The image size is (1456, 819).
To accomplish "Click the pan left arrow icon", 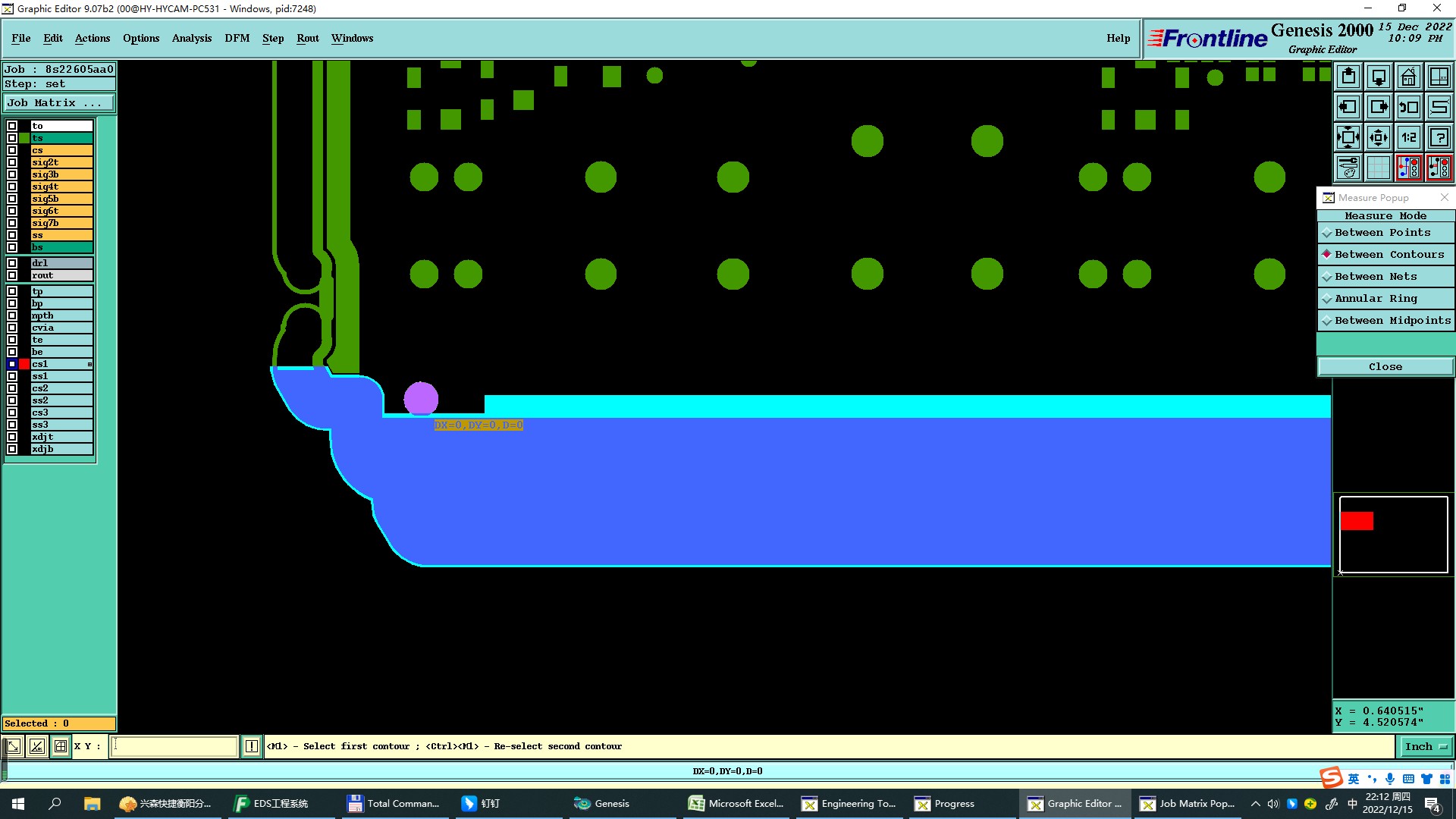I will [1348, 107].
